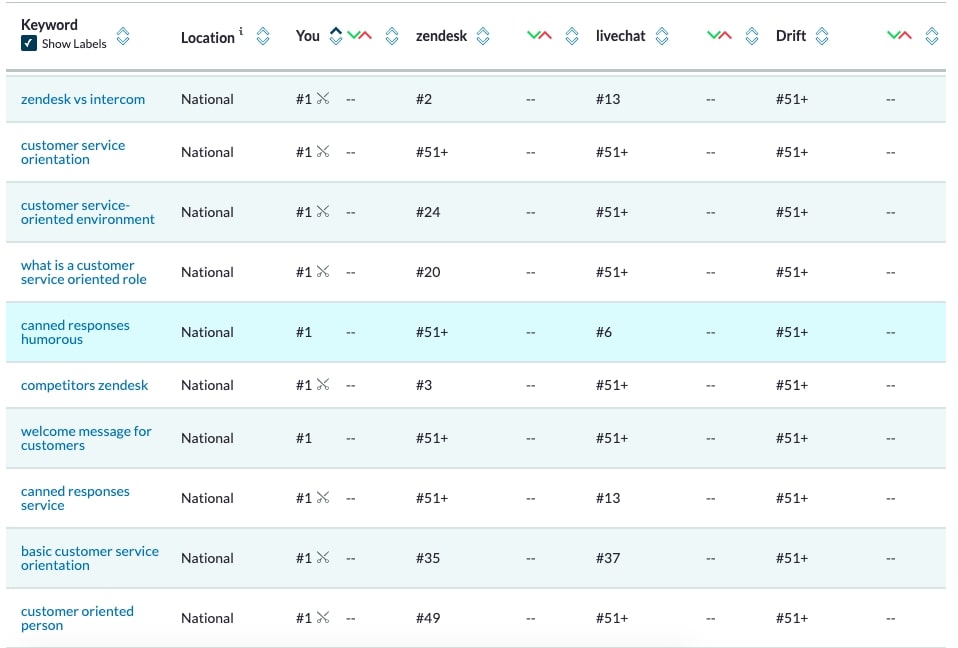Click the Location info superscript icon
Screen dimensions: 958x648
pos(241,31)
